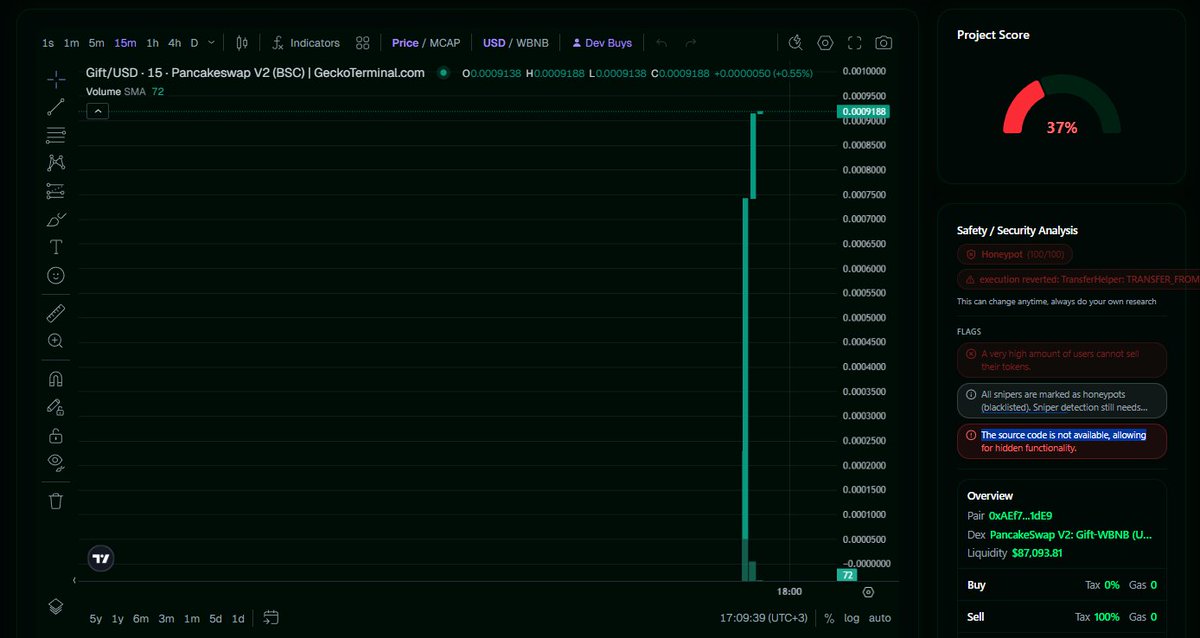Activate the zoom in tool

click(x=56, y=341)
